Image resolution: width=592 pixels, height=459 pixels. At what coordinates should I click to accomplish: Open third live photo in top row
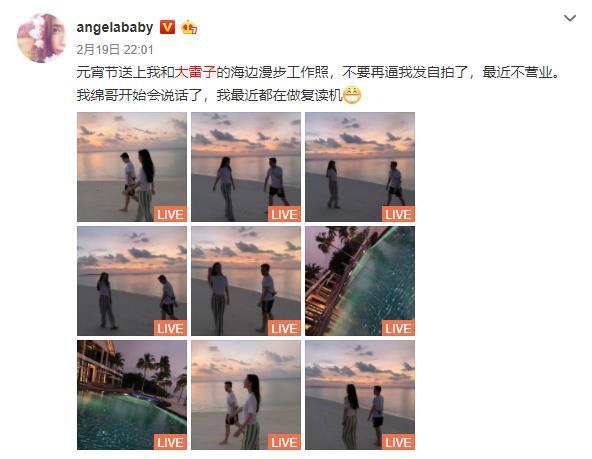[360, 167]
